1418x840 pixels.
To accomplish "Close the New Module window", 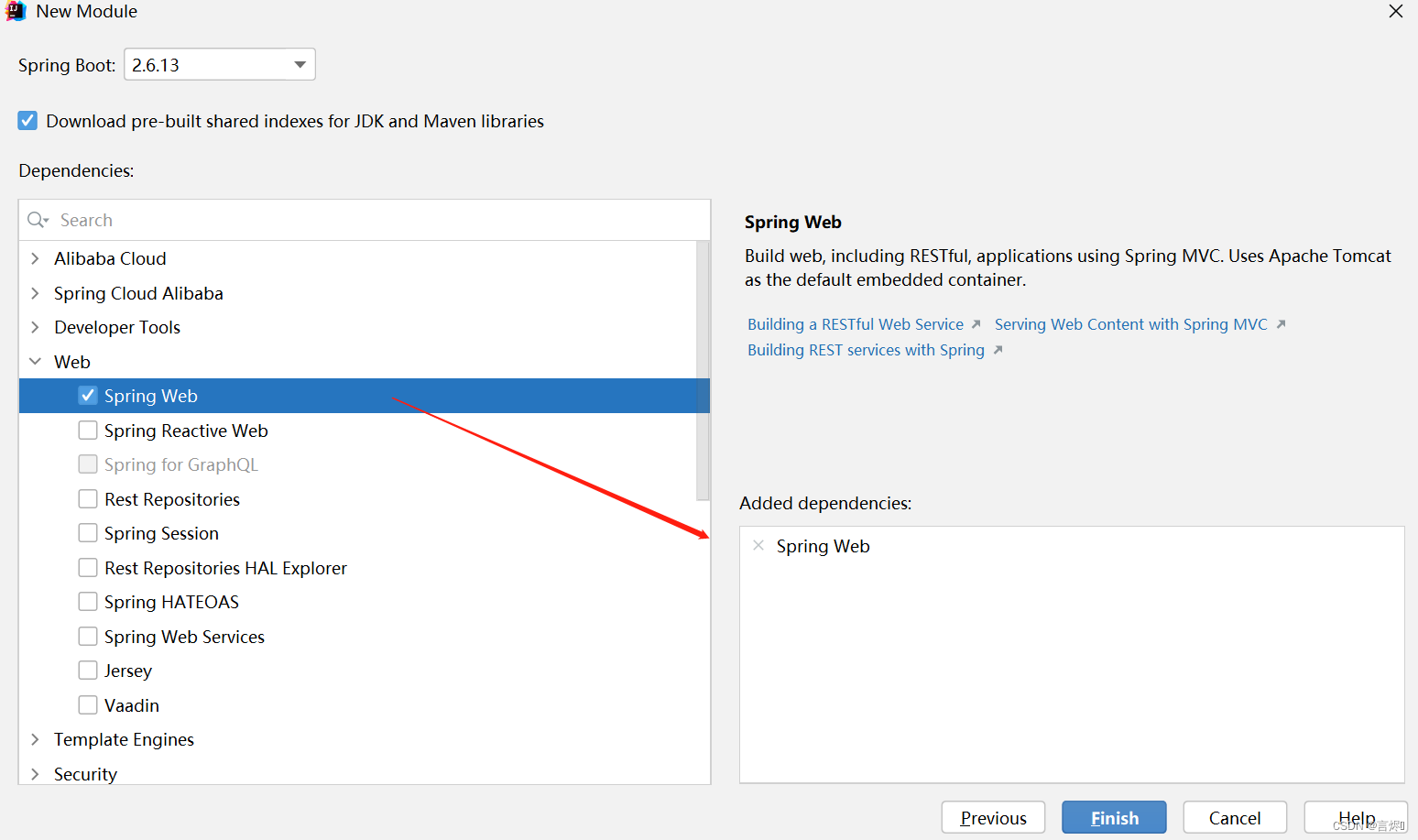I will [1396, 11].
